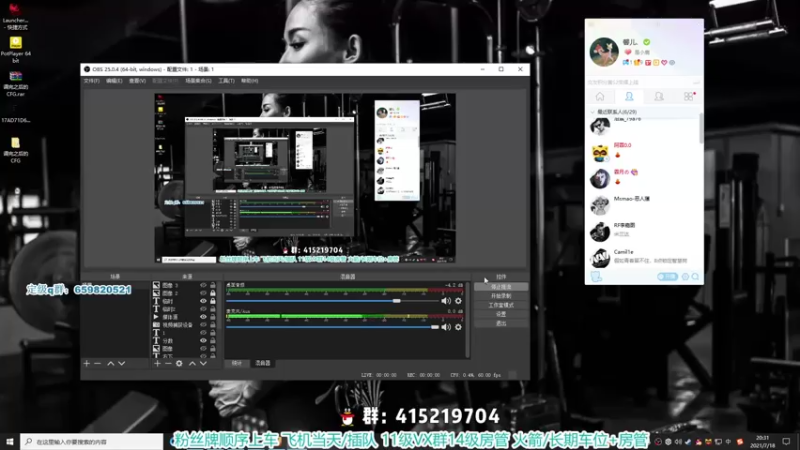The height and width of the screenshot is (450, 800).
Task: Open the PotPlayer 64 bit desktop shortcut
Action: (16, 48)
